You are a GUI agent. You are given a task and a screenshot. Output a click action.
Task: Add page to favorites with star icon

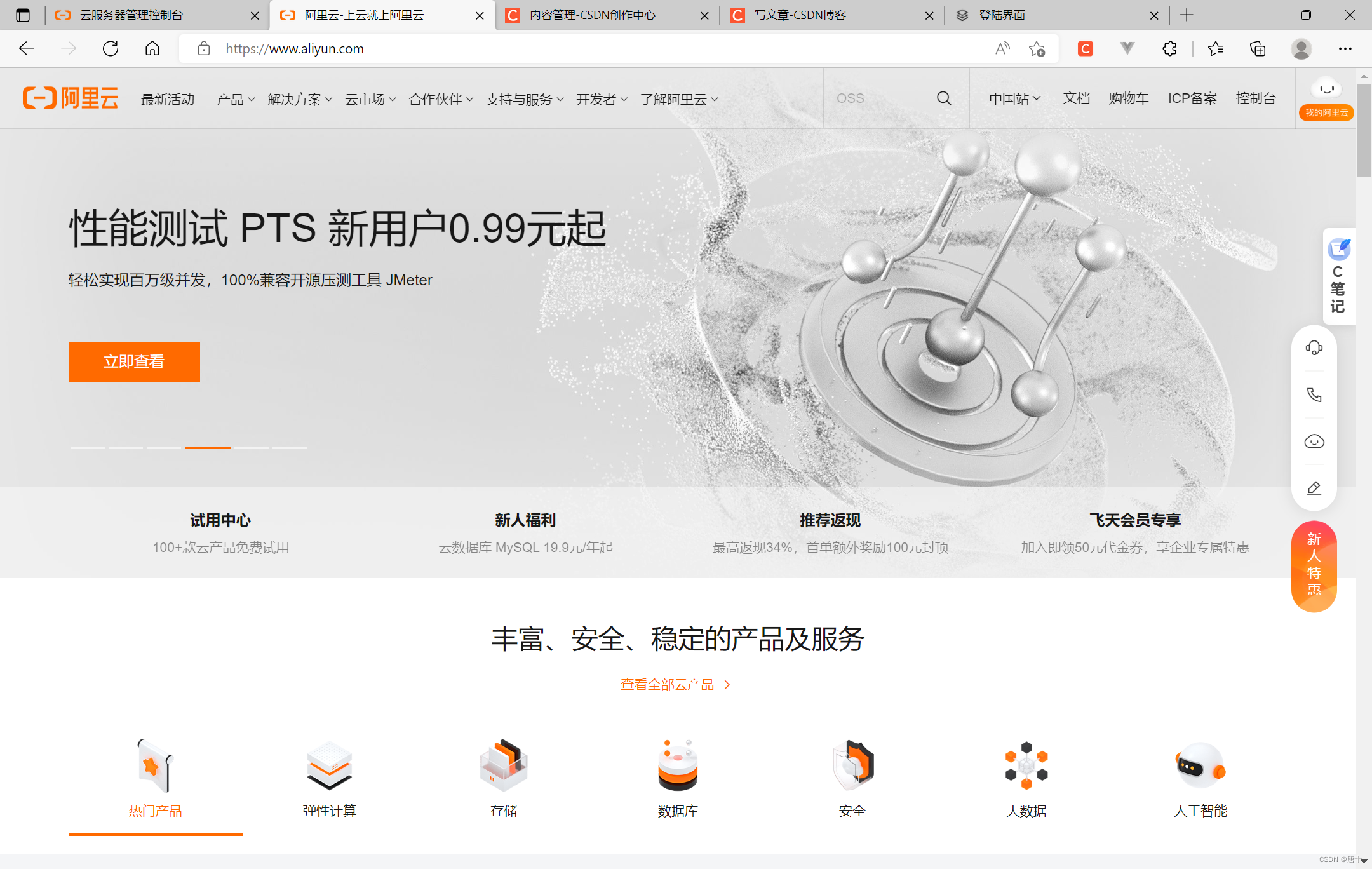pyautogui.click(x=1037, y=49)
